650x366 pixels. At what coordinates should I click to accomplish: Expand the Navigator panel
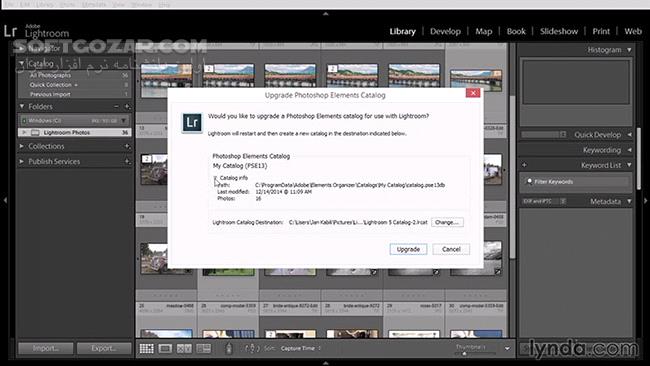pyautogui.click(x=22, y=48)
